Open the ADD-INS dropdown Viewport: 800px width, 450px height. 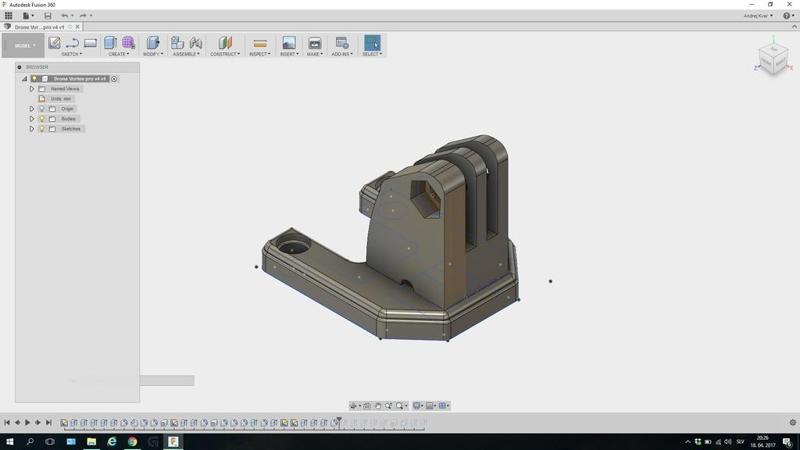(x=342, y=54)
